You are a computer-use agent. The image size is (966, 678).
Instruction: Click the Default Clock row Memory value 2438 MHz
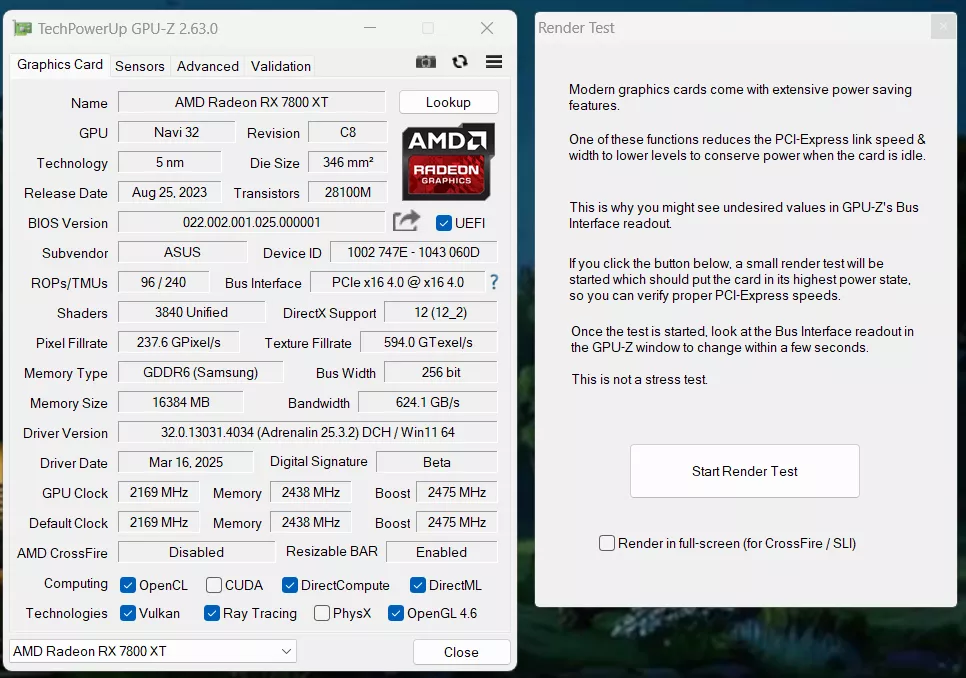[x=311, y=522]
